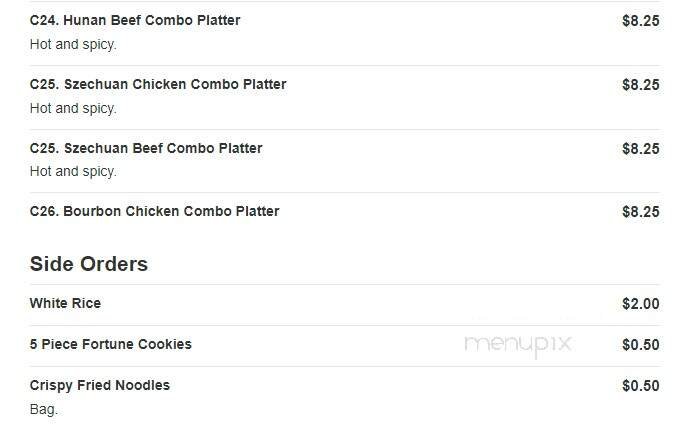Click the $2.00 White Rice price
Image resolution: width=697 pixels, height=426 pixels.
pos(640,304)
